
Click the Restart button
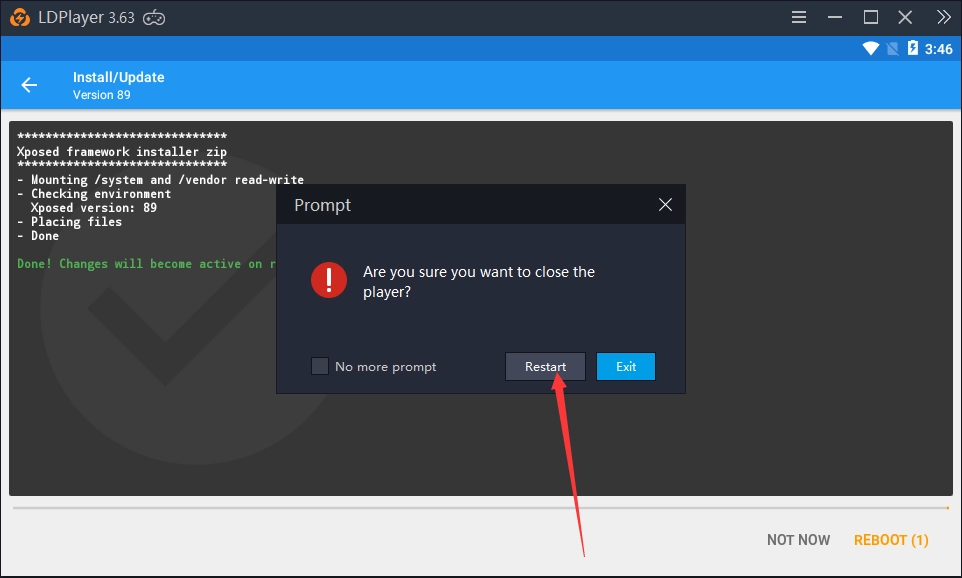click(545, 366)
